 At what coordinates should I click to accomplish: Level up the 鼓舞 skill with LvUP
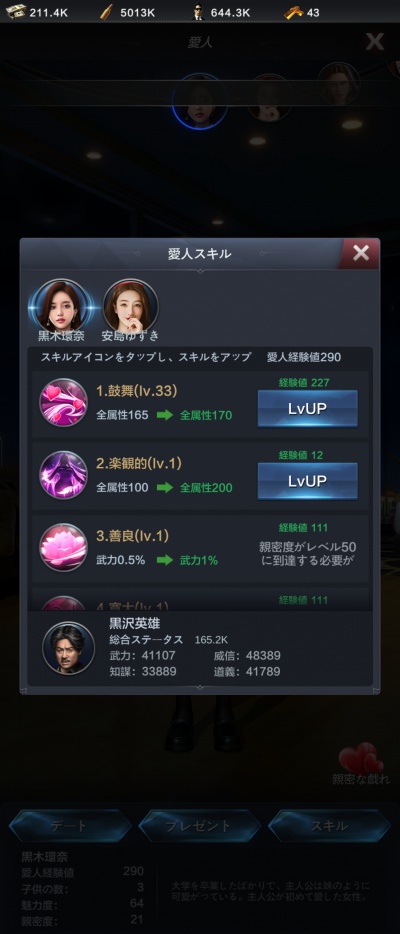click(x=308, y=409)
